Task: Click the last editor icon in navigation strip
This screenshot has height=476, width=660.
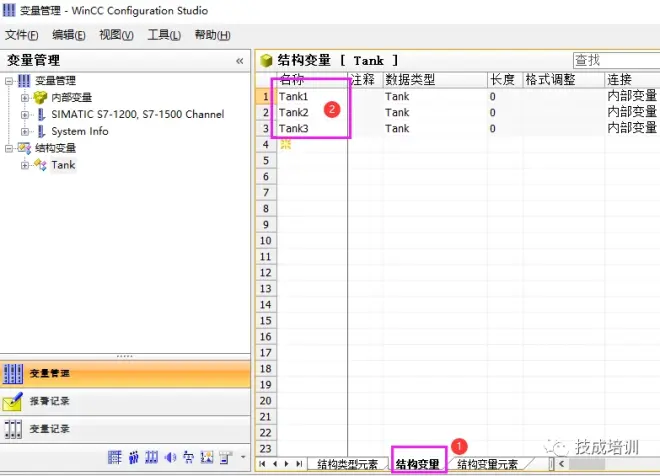Action: (x=226, y=457)
